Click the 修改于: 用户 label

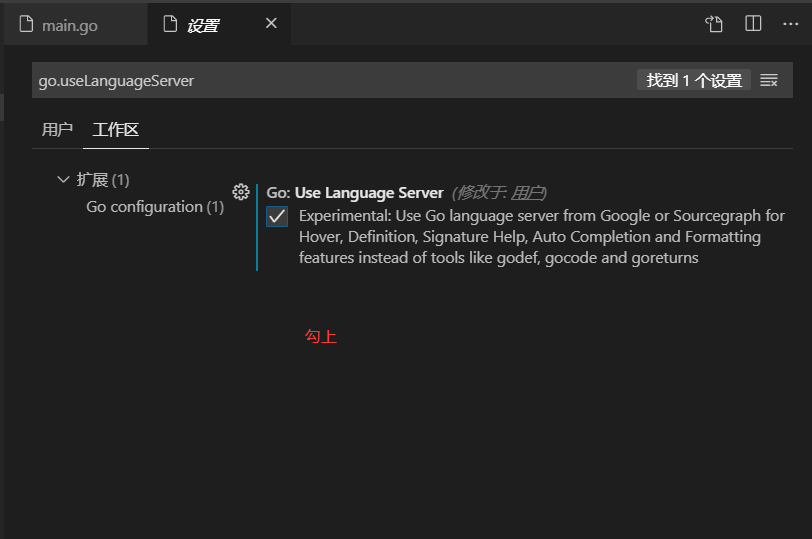coord(499,193)
